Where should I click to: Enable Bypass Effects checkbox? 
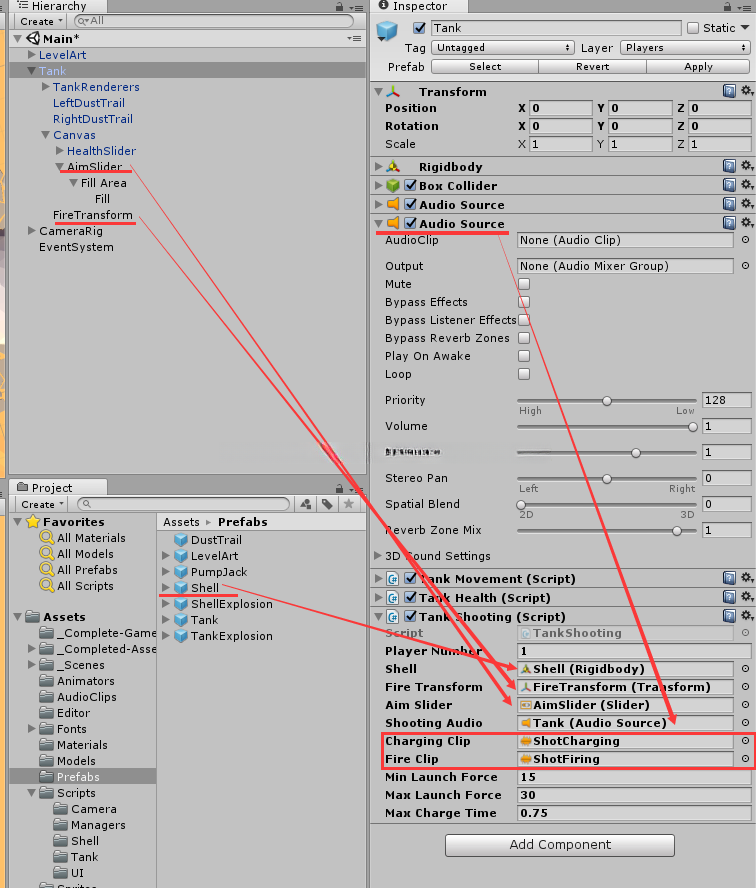(524, 302)
